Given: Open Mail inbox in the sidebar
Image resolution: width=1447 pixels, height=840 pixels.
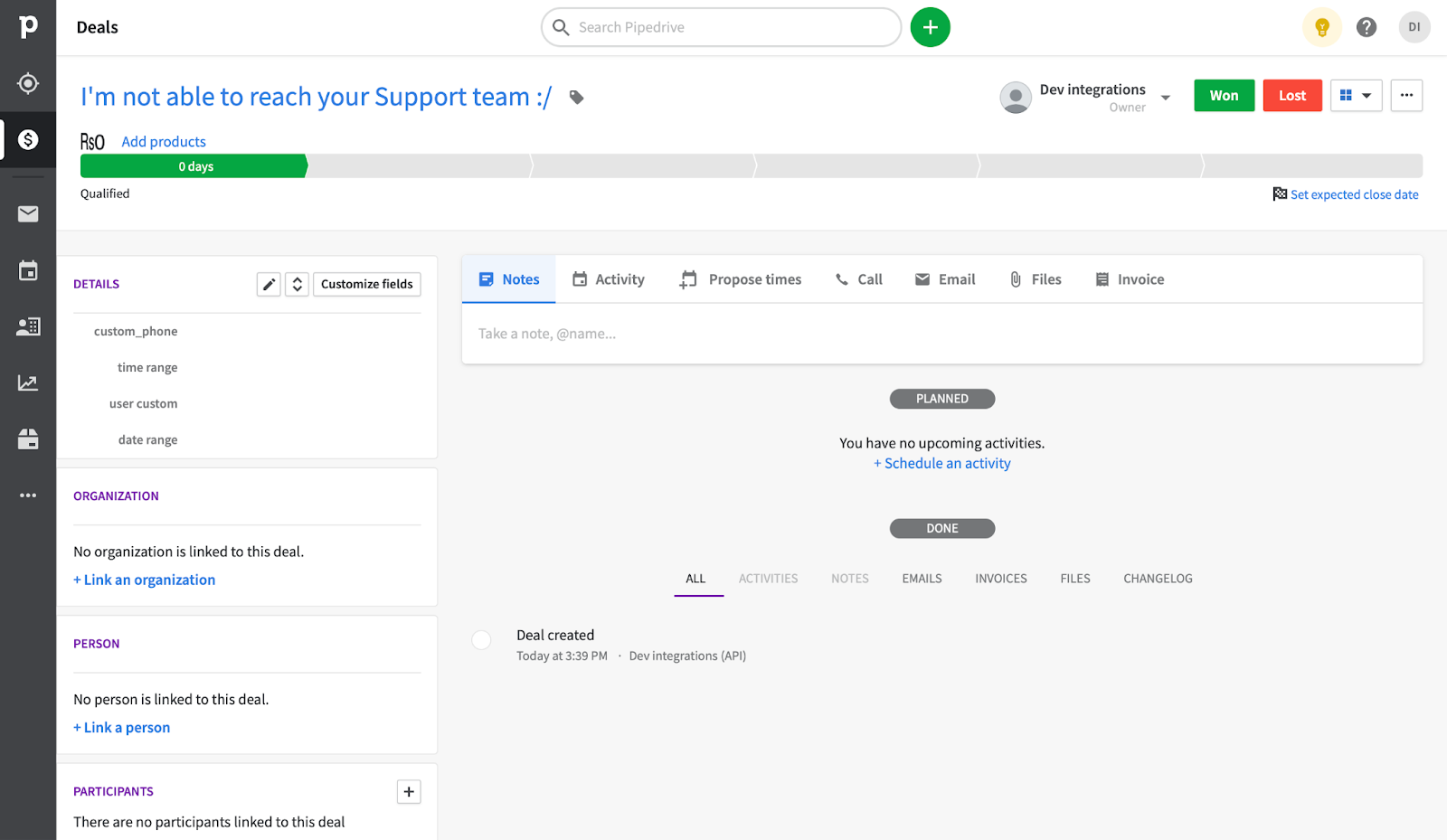Looking at the screenshot, I should pyautogui.click(x=28, y=214).
